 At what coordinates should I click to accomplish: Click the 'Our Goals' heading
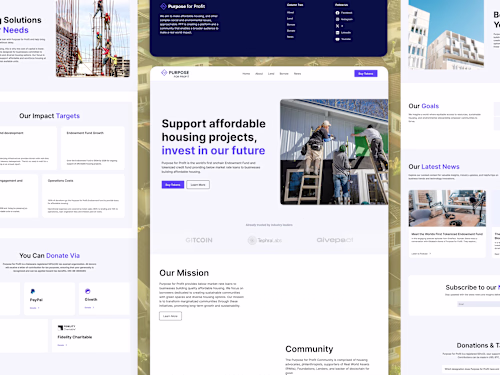click(424, 106)
